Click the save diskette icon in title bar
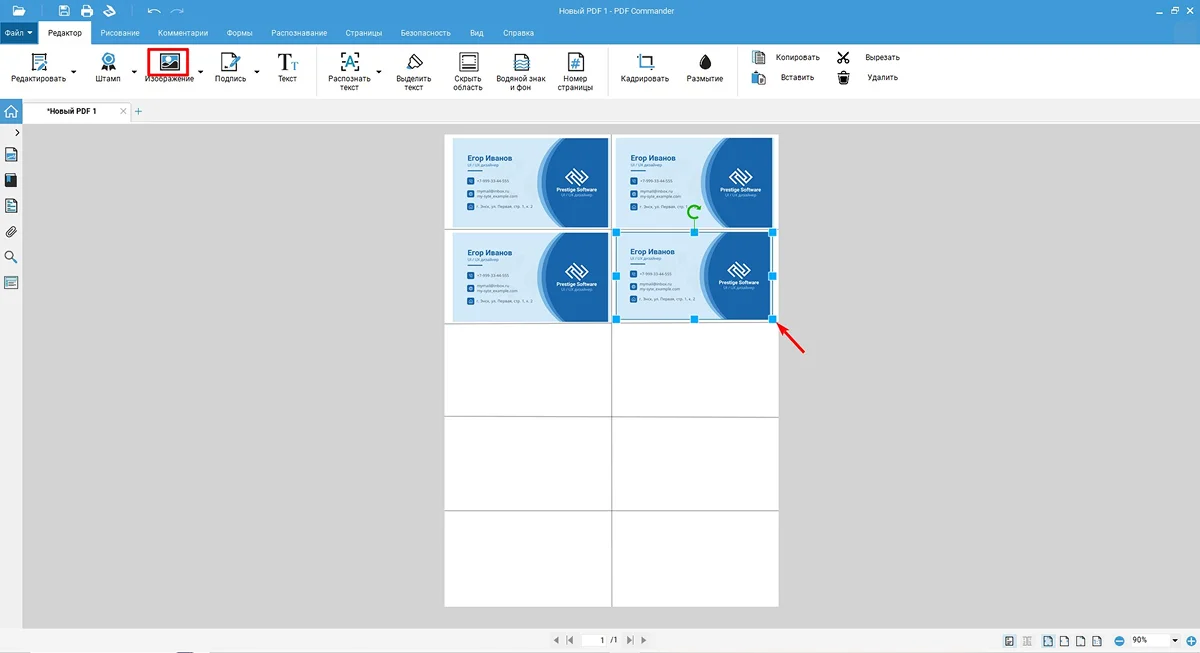This screenshot has width=1200, height=653. 64,11
